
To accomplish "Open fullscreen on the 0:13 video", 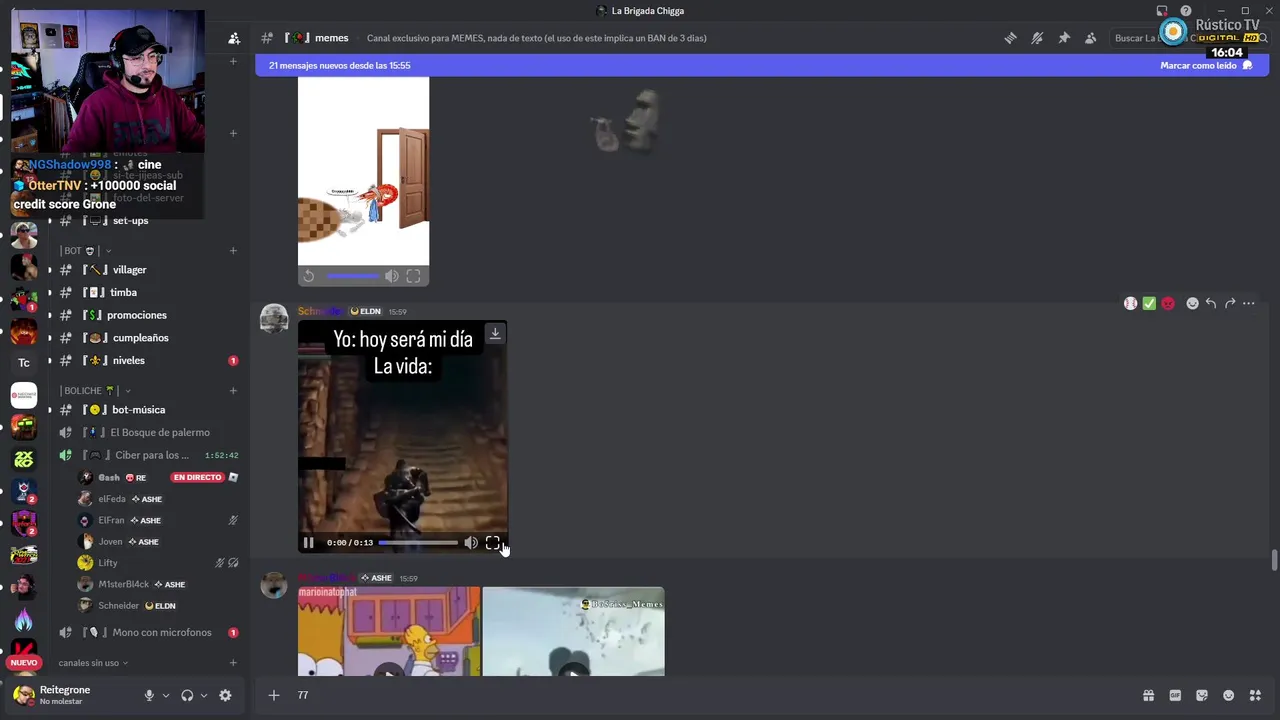I will pos(492,543).
